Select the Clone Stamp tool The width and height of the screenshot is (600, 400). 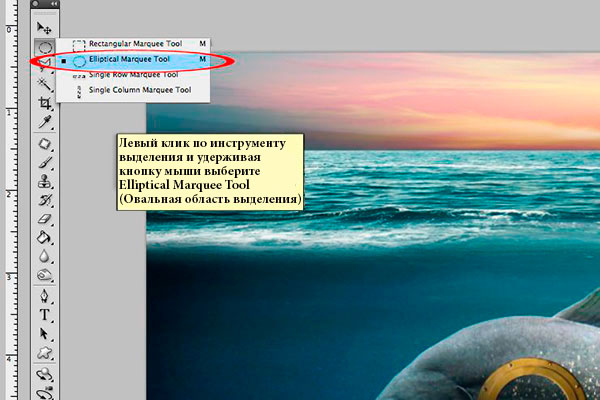coord(44,182)
